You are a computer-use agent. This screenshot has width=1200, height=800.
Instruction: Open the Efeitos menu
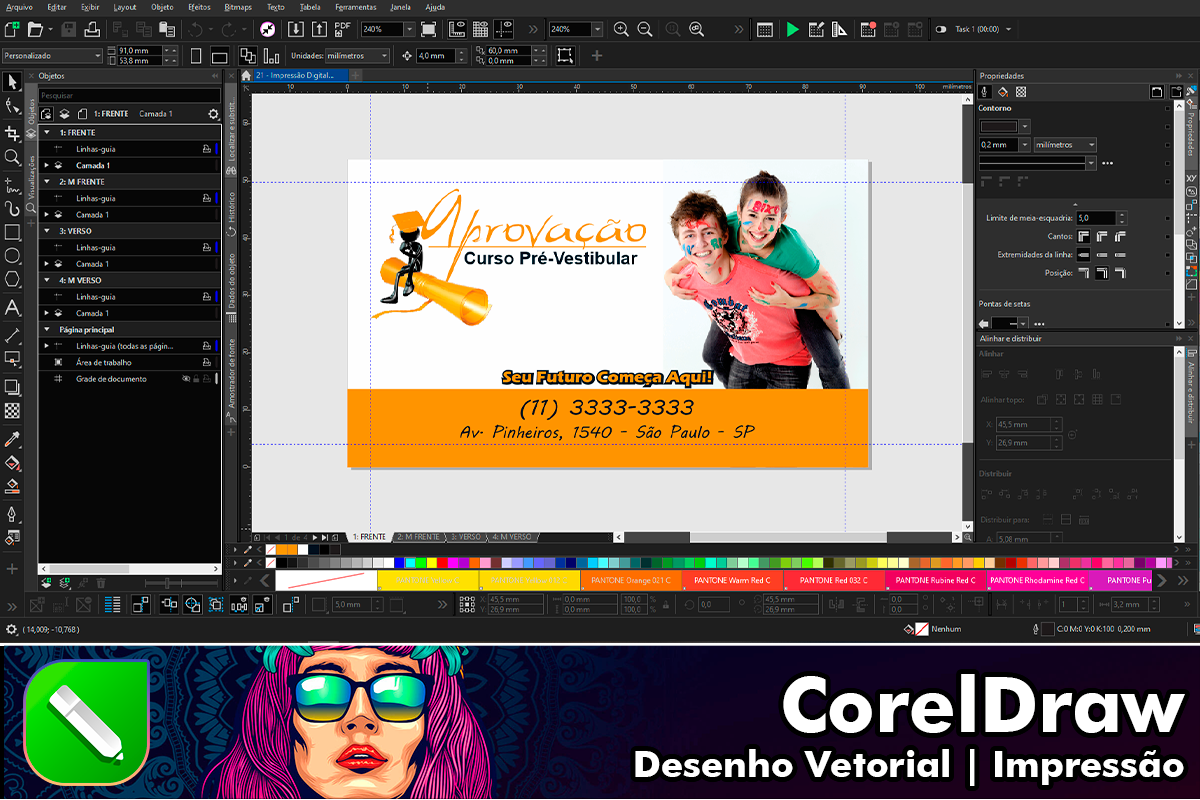(x=199, y=7)
